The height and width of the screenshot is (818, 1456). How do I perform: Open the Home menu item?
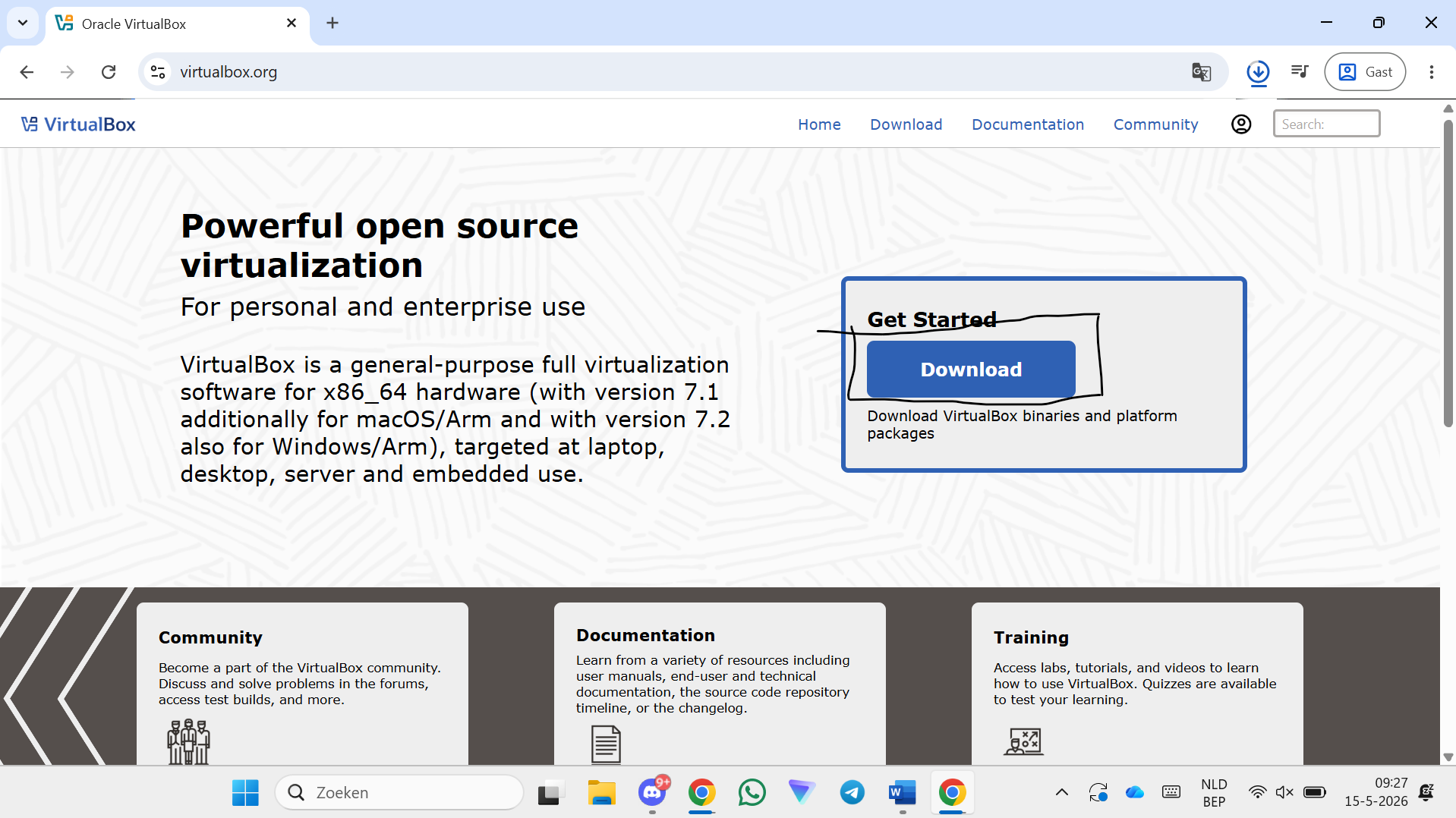pyautogui.click(x=819, y=124)
